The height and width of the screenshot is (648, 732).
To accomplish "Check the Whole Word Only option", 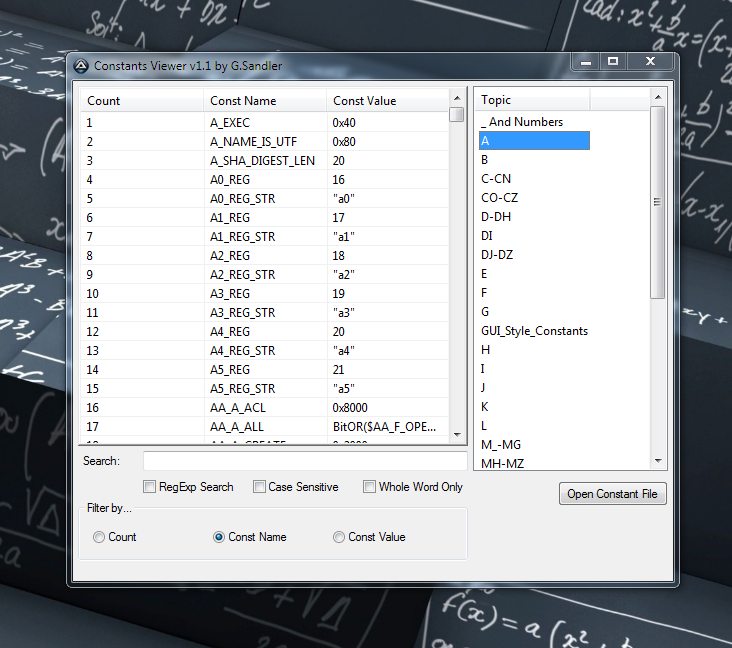I will 370,487.
